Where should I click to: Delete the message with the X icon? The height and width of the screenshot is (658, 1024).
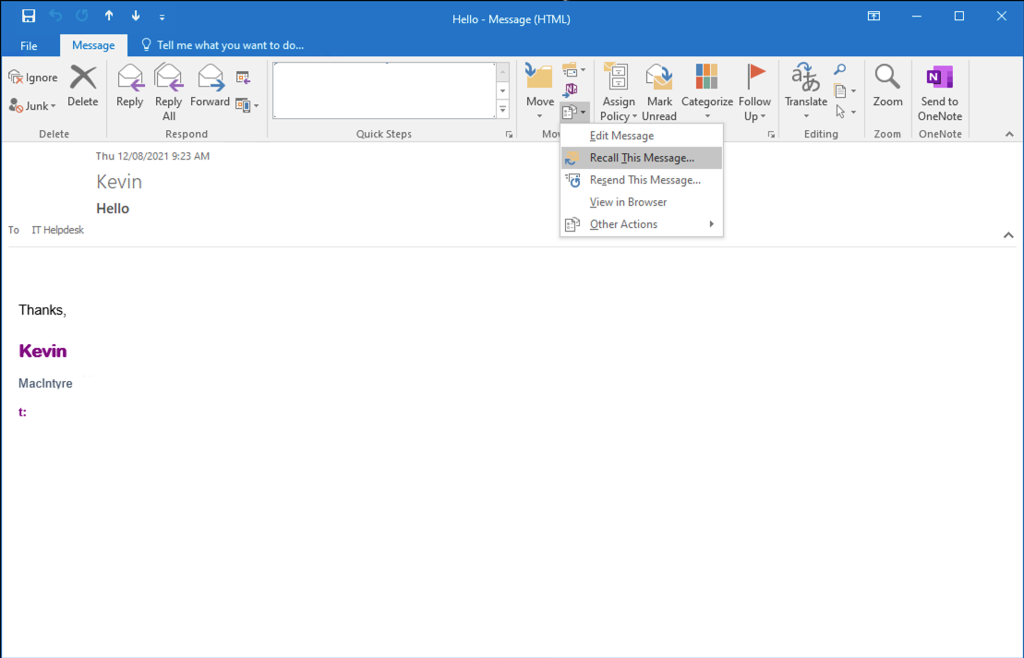click(x=83, y=86)
